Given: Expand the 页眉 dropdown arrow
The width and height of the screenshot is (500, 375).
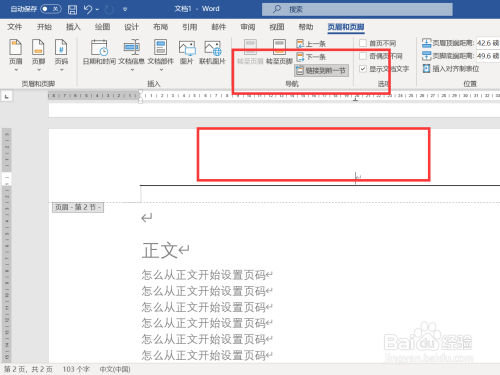Looking at the screenshot, I should 16,70.
